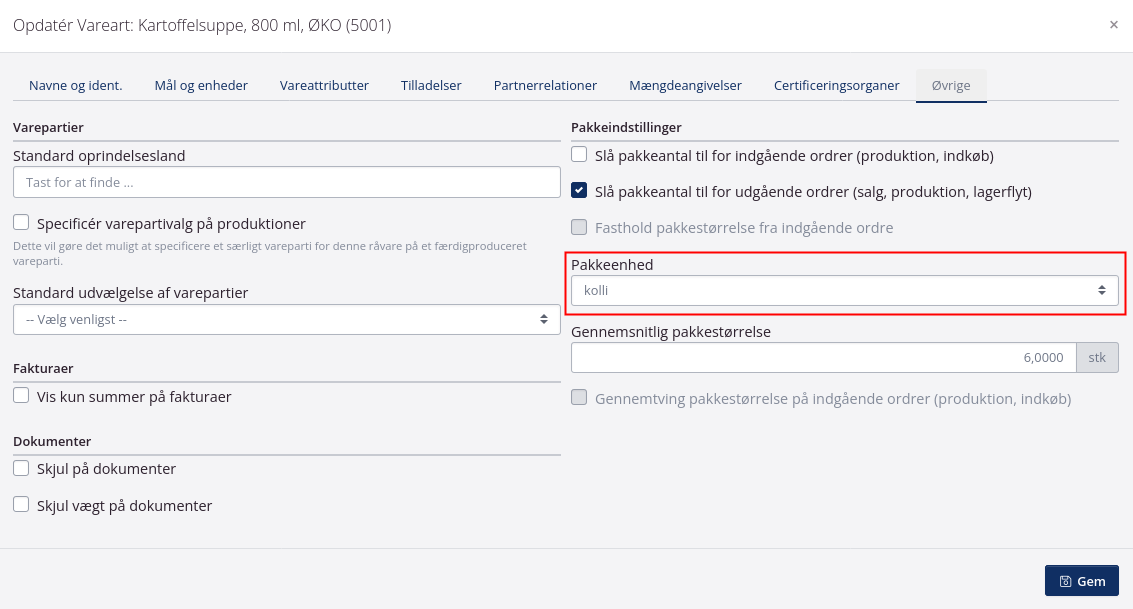Open the Partnerrelationer tab
The width and height of the screenshot is (1133, 609).
[x=545, y=85]
